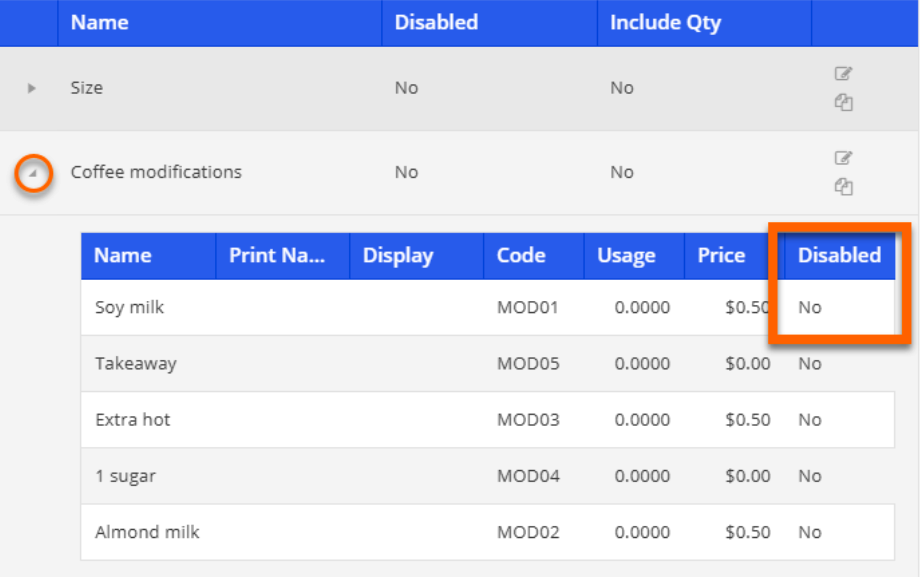Expand the Size modifier group
The image size is (924, 579).
click(x=32, y=88)
